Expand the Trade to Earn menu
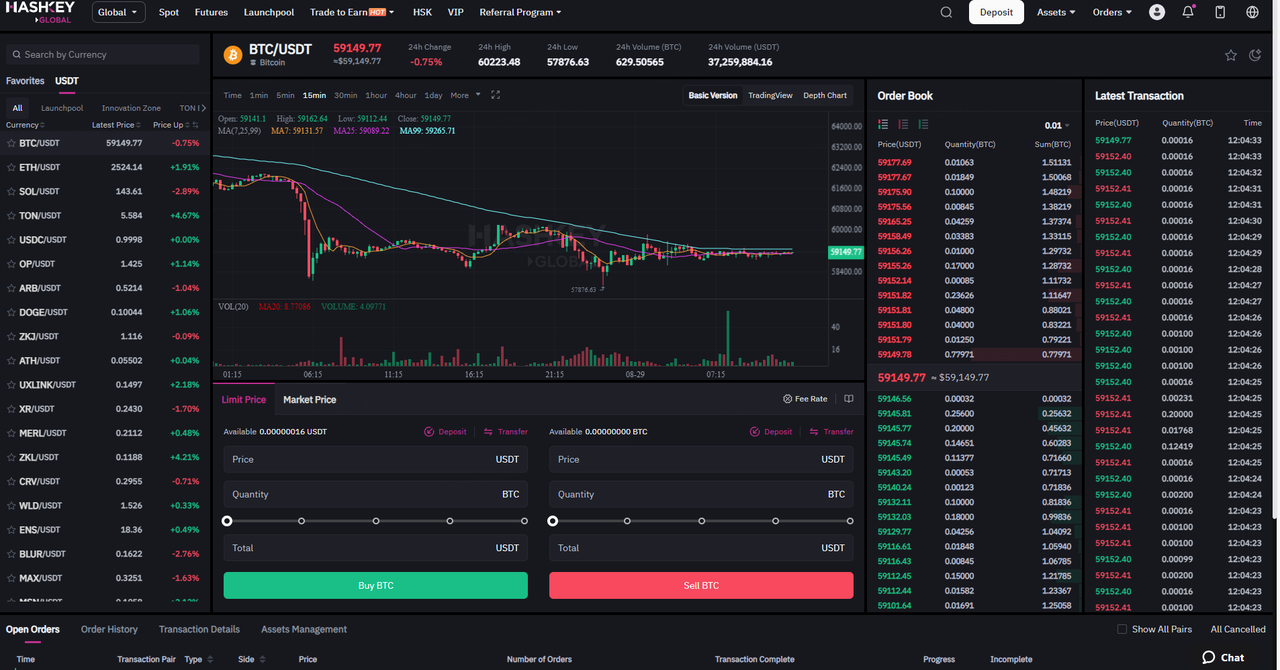Image resolution: width=1280 pixels, height=670 pixels. pyautogui.click(x=352, y=12)
